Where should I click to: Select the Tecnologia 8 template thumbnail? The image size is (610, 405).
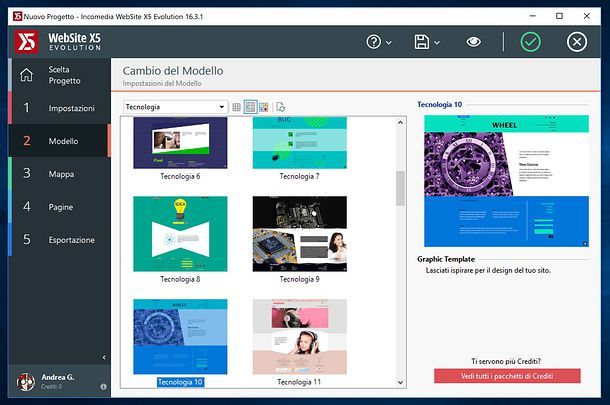point(180,234)
